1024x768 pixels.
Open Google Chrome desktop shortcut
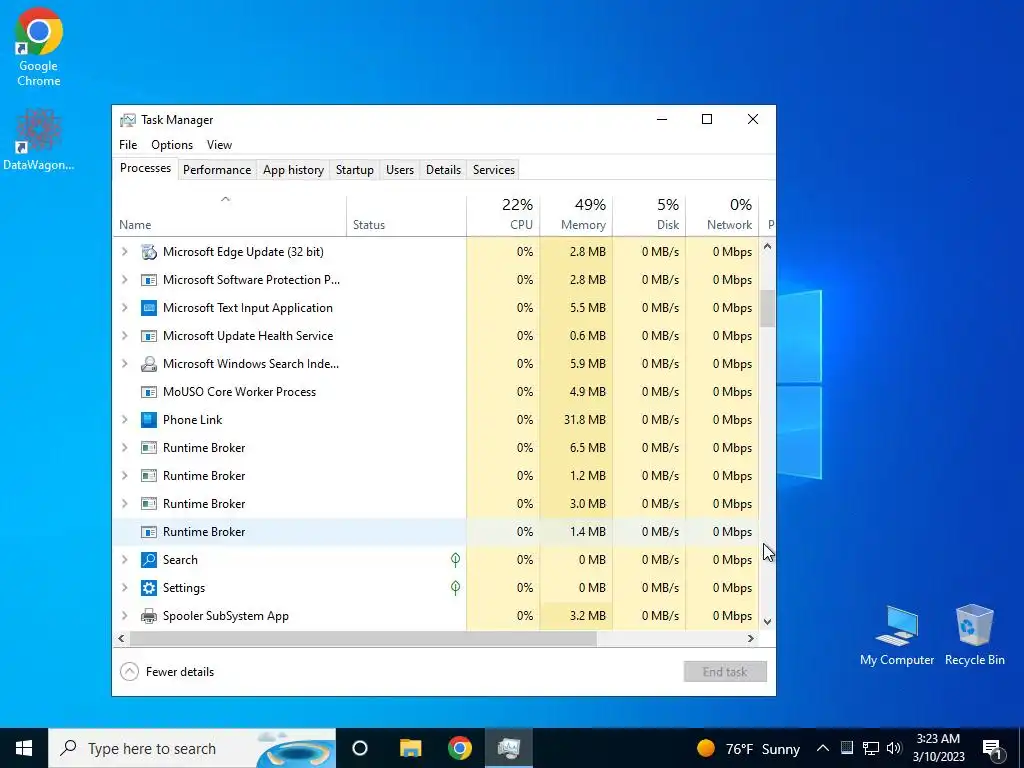point(39,47)
